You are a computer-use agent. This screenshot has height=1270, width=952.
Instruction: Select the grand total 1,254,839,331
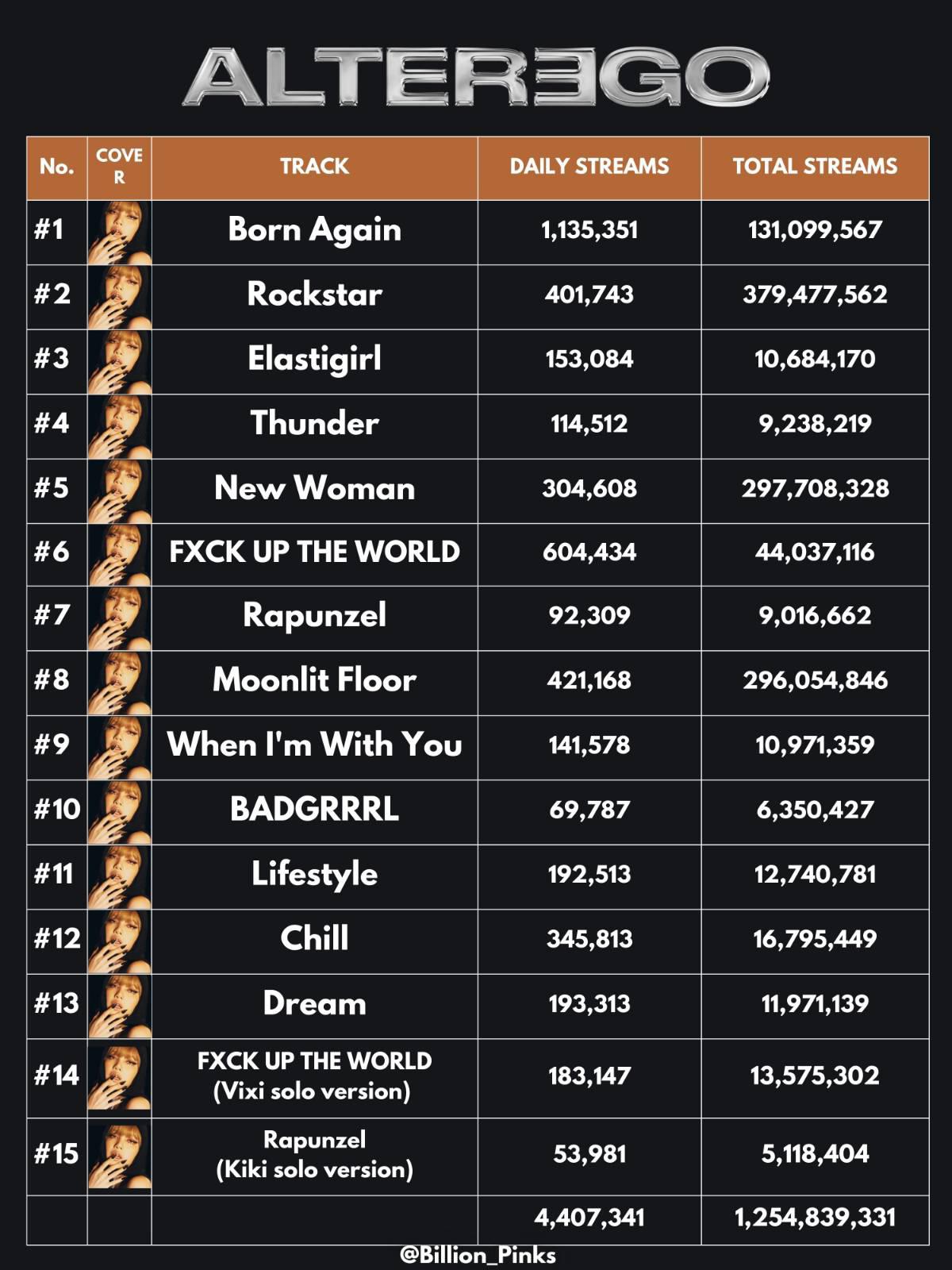pyautogui.click(x=815, y=1218)
